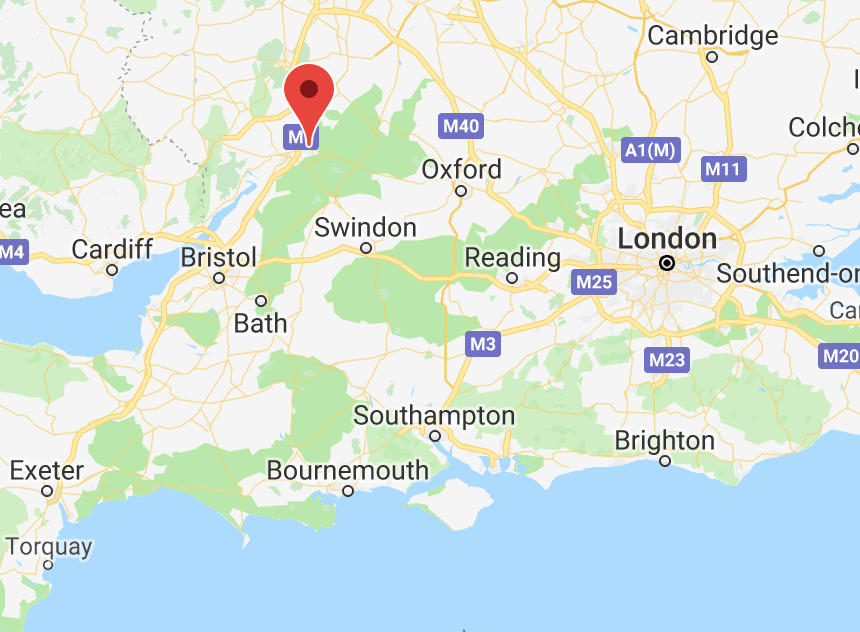Click the M20 motorway badge
This screenshot has height=632, width=860.
(x=839, y=356)
